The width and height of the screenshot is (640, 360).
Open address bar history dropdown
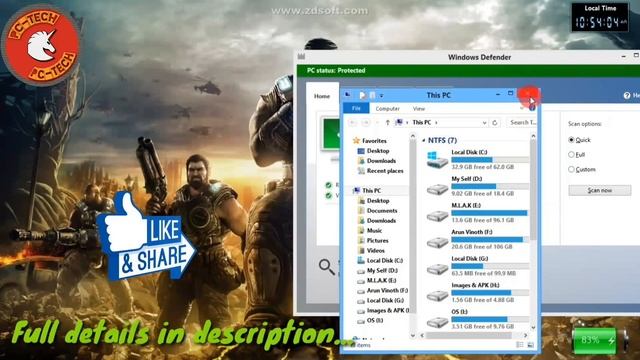pyautogui.click(x=484, y=122)
